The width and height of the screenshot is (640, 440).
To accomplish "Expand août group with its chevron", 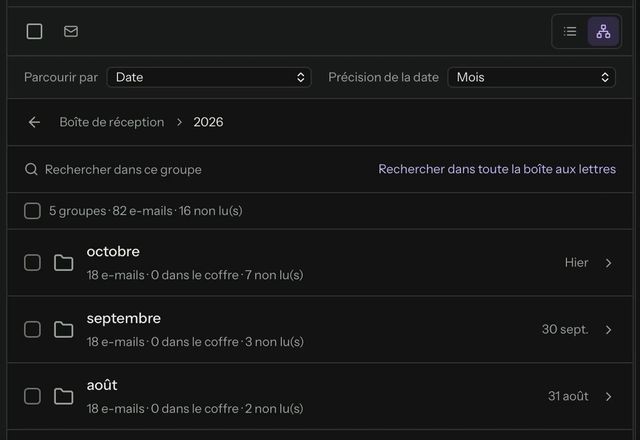I will click(609, 396).
